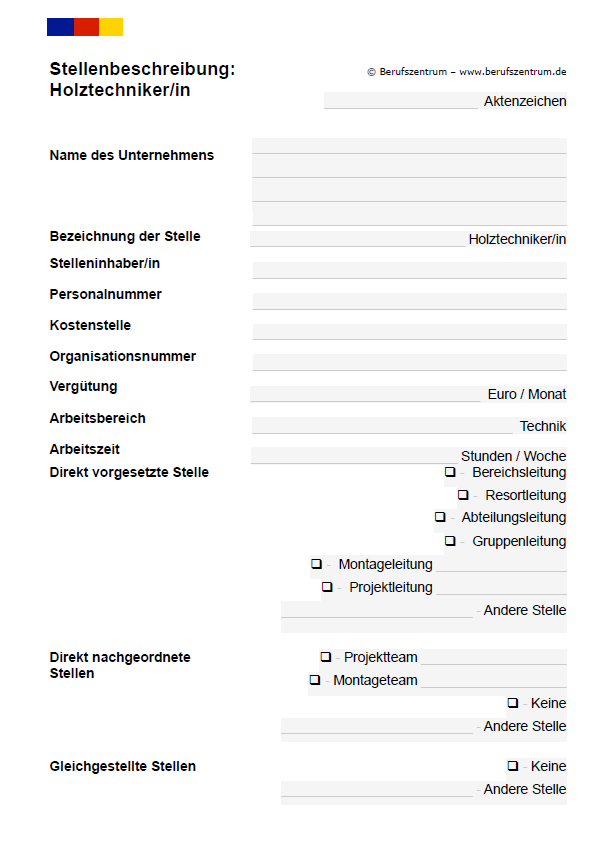Select the Organisationsnummer field
The image size is (600, 850).
410,363
